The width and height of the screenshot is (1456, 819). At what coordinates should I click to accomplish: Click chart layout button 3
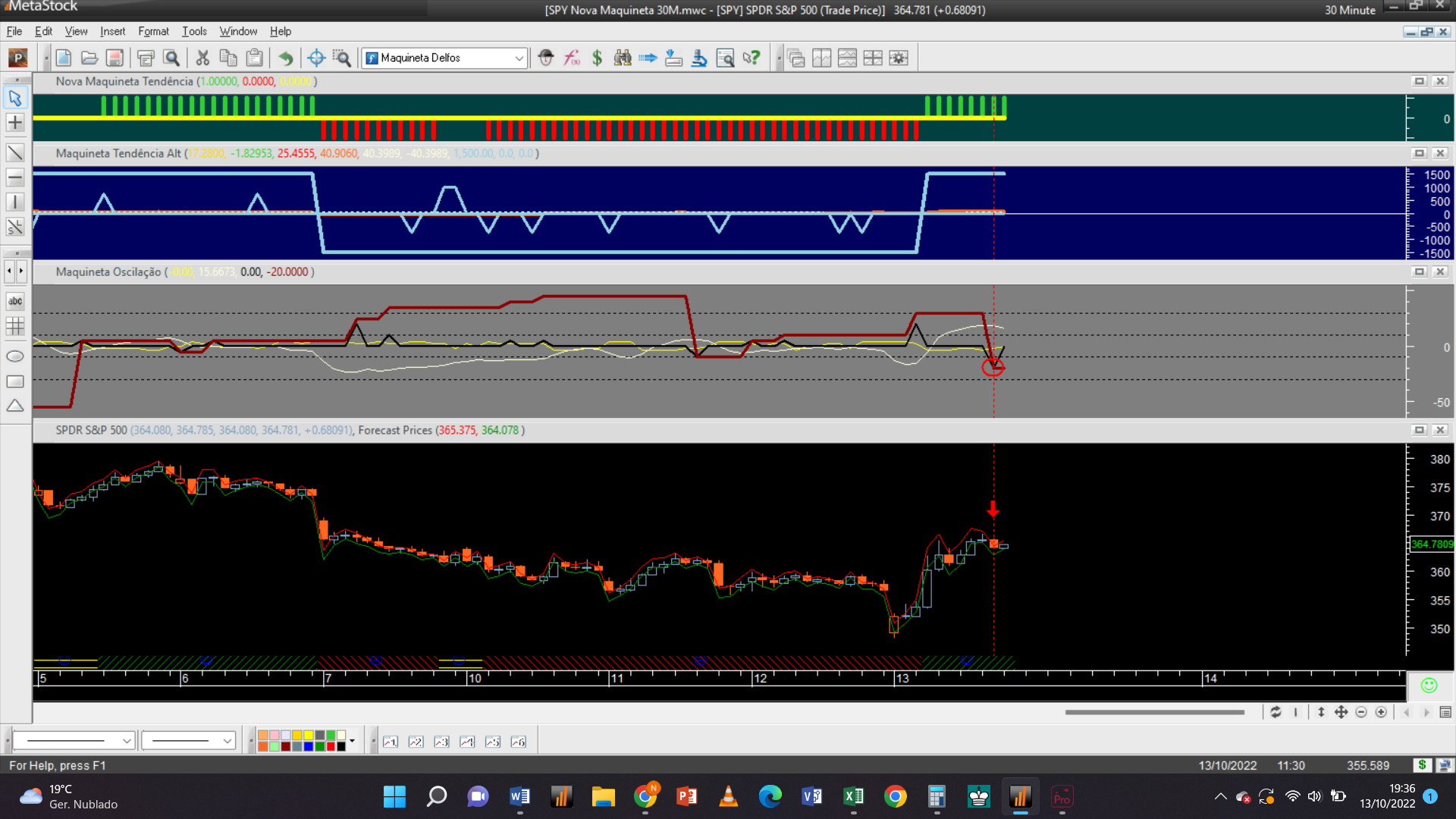coord(441,742)
